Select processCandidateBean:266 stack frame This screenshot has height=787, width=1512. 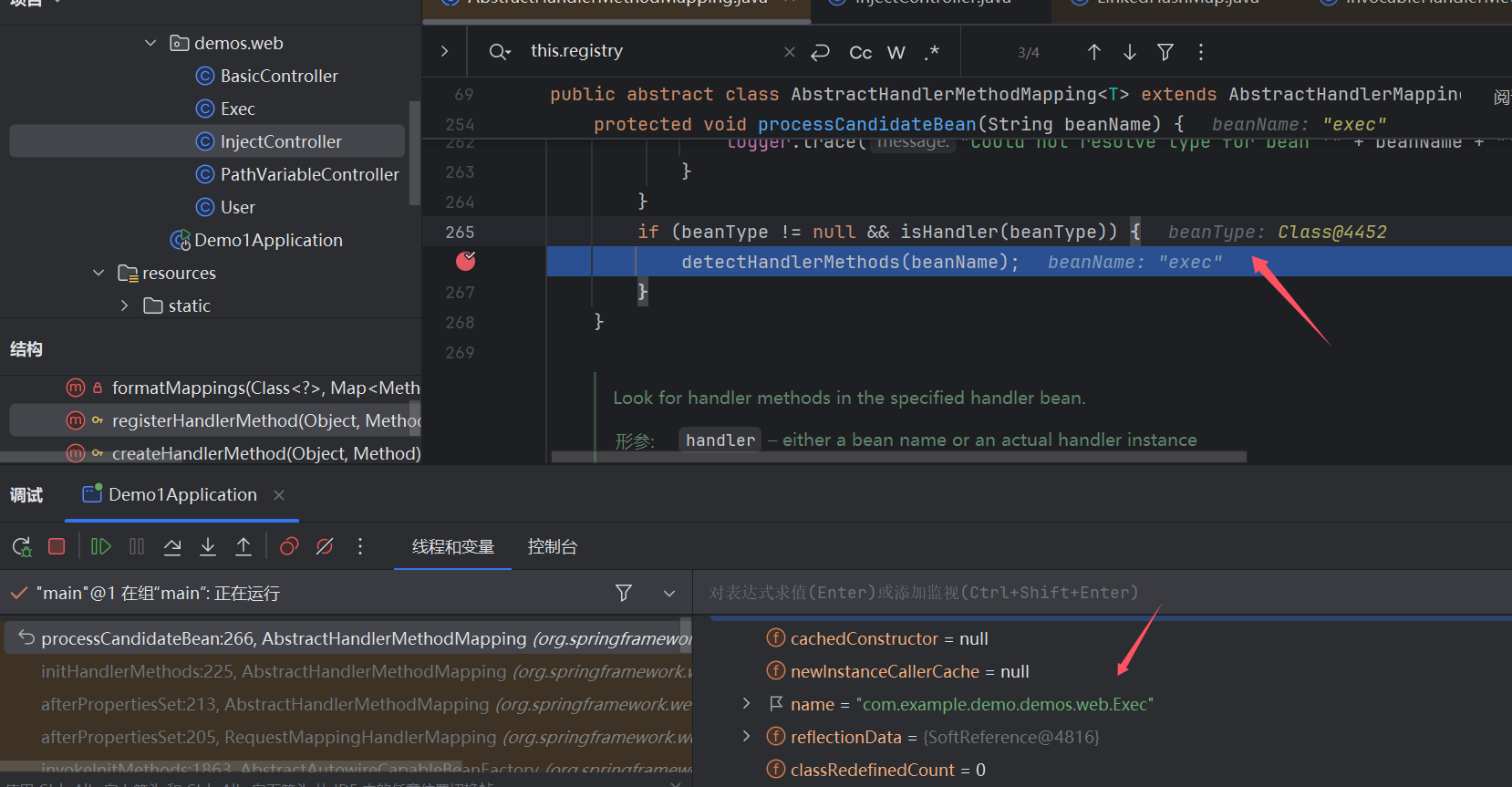pos(347,638)
